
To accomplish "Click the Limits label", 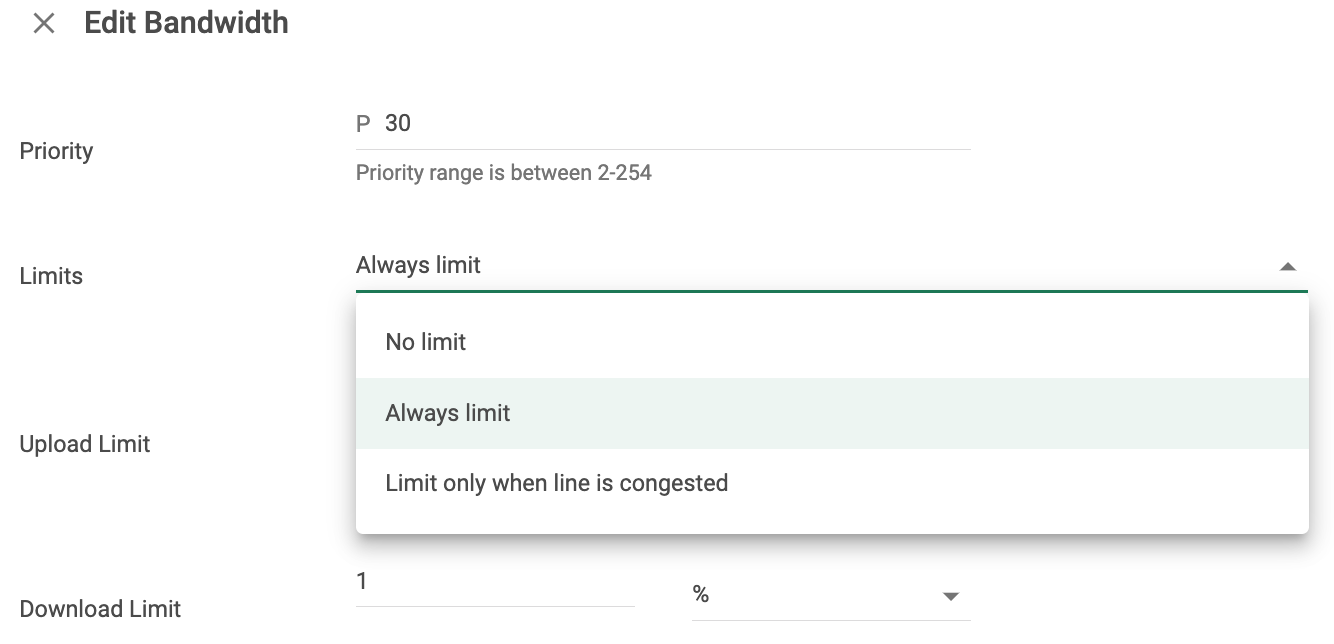I will click(51, 276).
